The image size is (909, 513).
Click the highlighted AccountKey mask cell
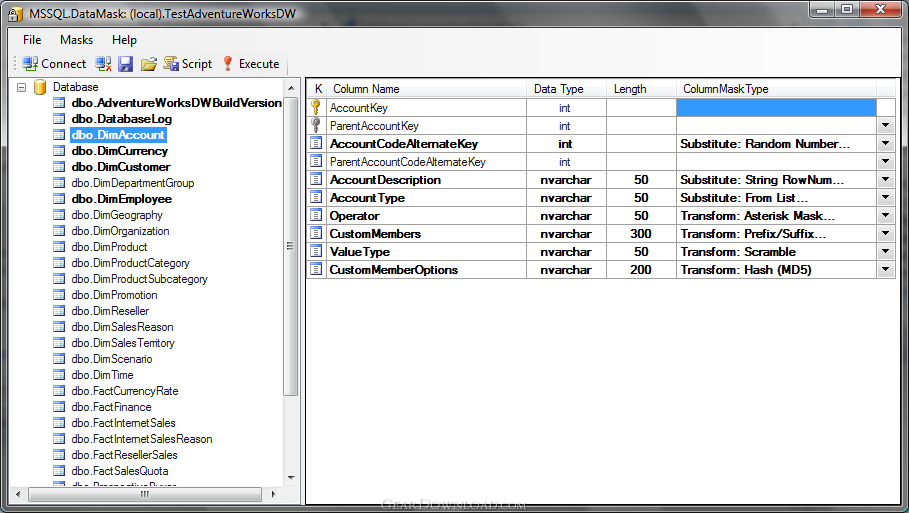pos(776,107)
